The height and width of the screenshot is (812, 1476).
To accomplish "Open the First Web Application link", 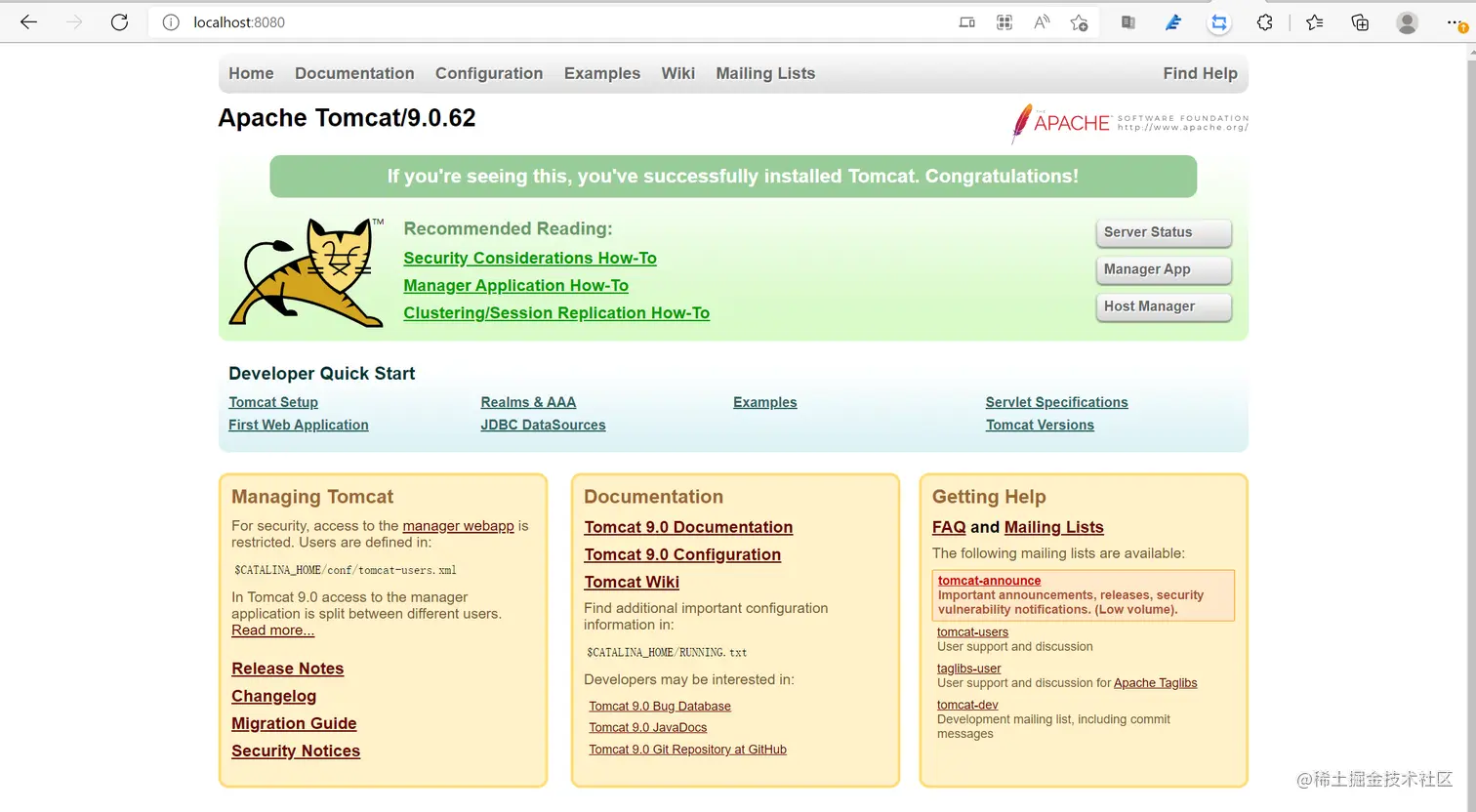I will coord(299,425).
